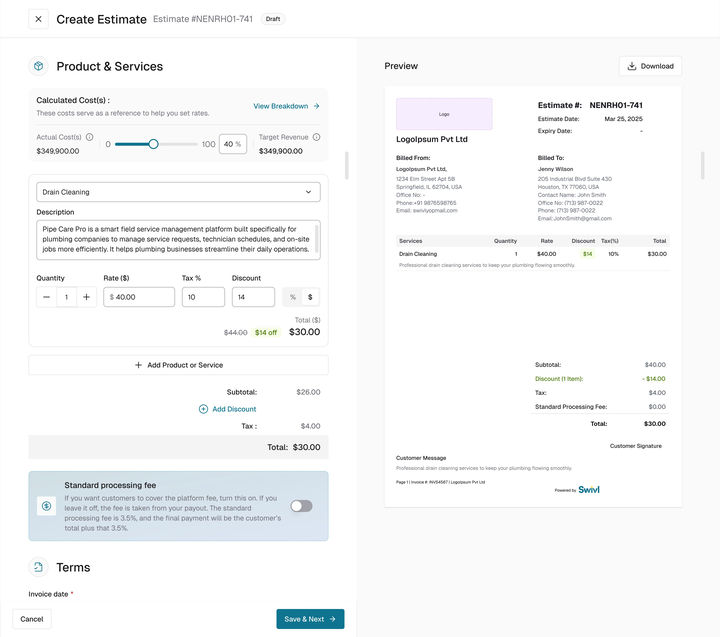Click into the Description text area
Image resolution: width=720 pixels, height=637 pixels.
(x=178, y=240)
